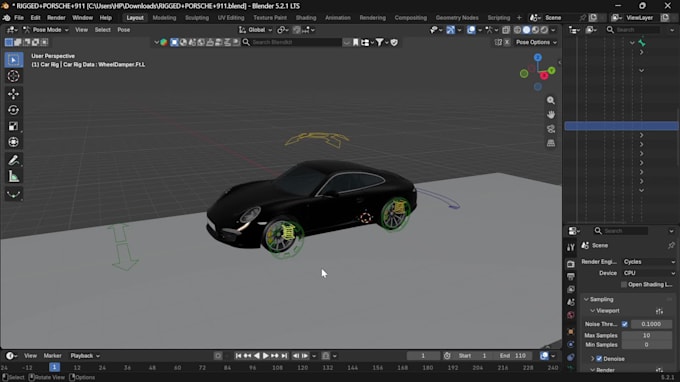The width and height of the screenshot is (680, 382).
Task: Toggle viewport gizmos display button
Action: point(451,30)
